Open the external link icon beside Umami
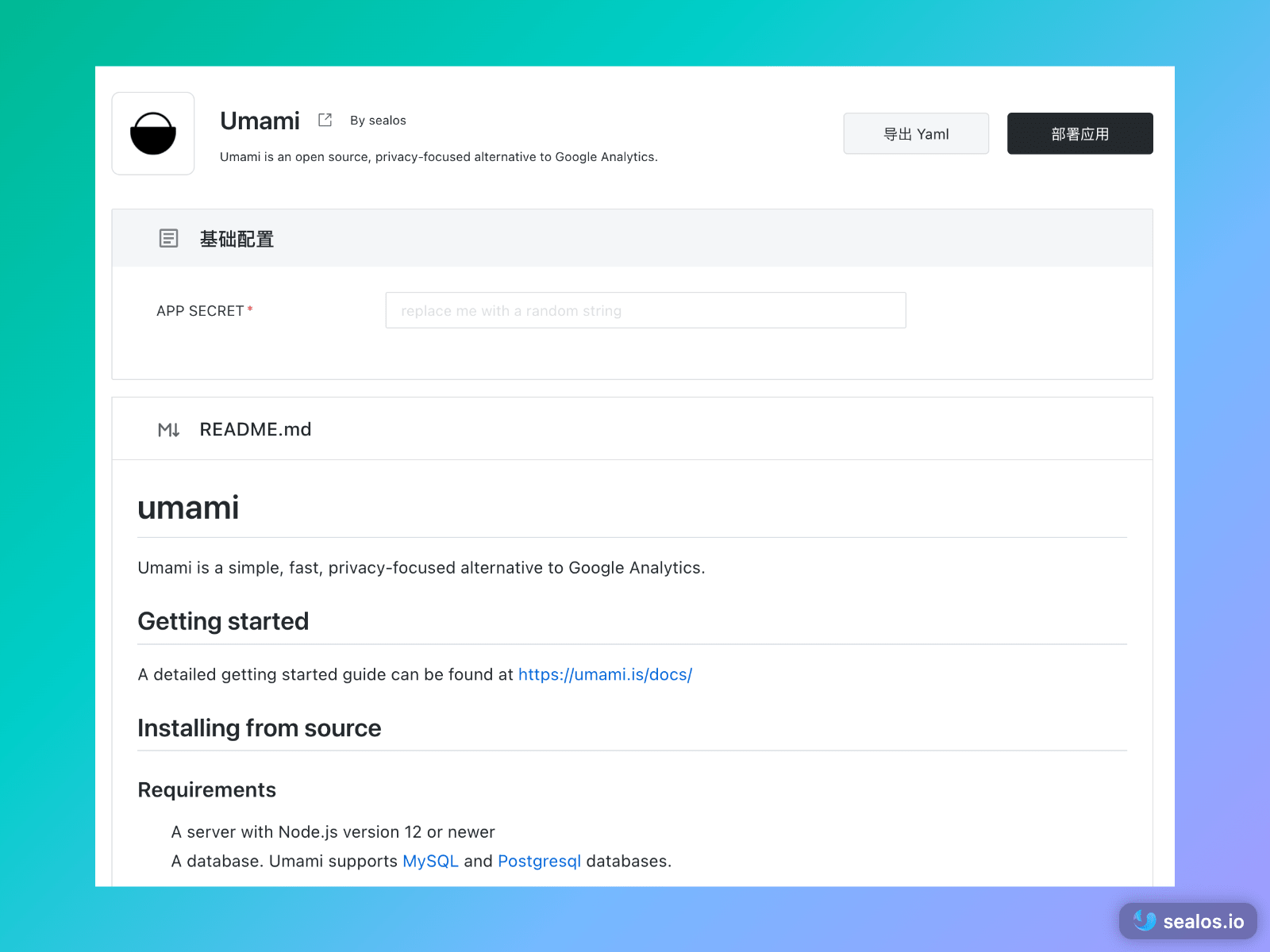Screen dimensions: 1270x952 tap(325, 120)
